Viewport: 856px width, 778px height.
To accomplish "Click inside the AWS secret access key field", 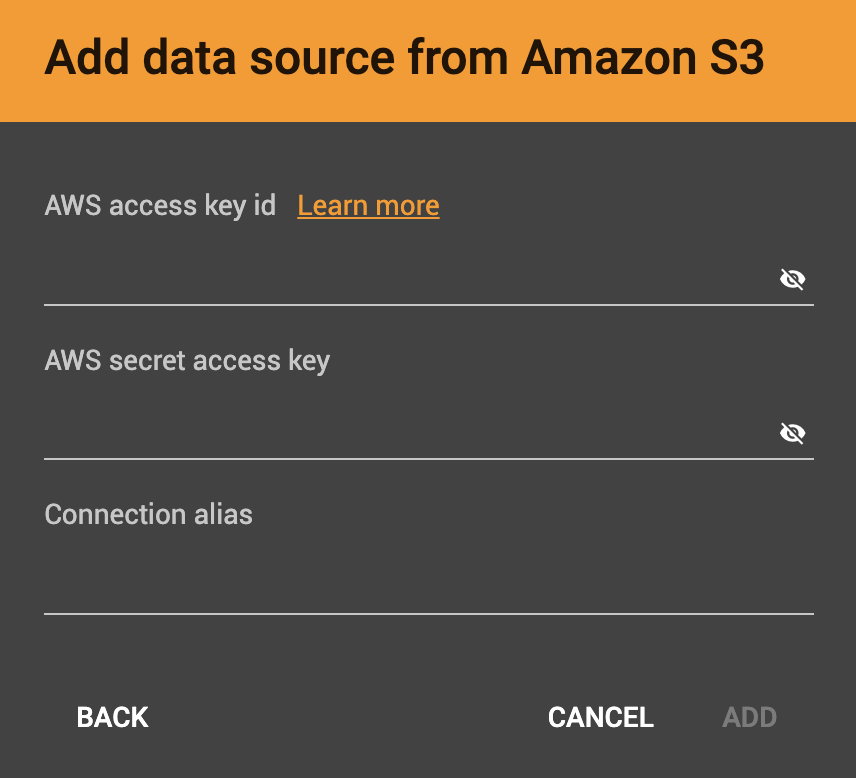I will click(x=400, y=435).
